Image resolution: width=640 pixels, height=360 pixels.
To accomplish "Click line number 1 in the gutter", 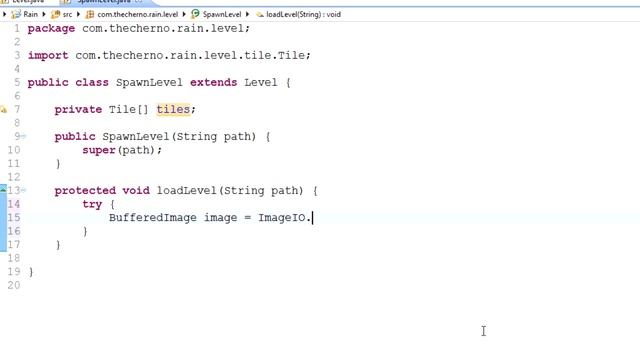I will 17,29.
